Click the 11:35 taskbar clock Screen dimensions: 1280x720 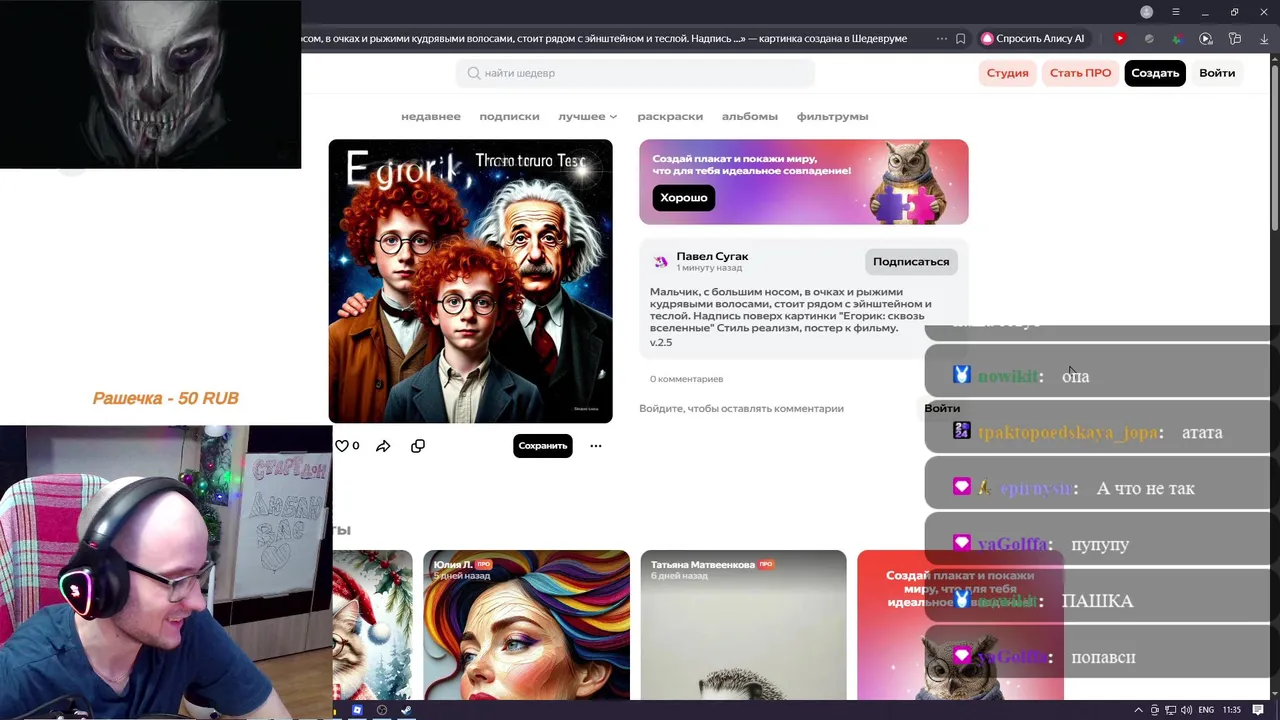pyautogui.click(x=1232, y=710)
